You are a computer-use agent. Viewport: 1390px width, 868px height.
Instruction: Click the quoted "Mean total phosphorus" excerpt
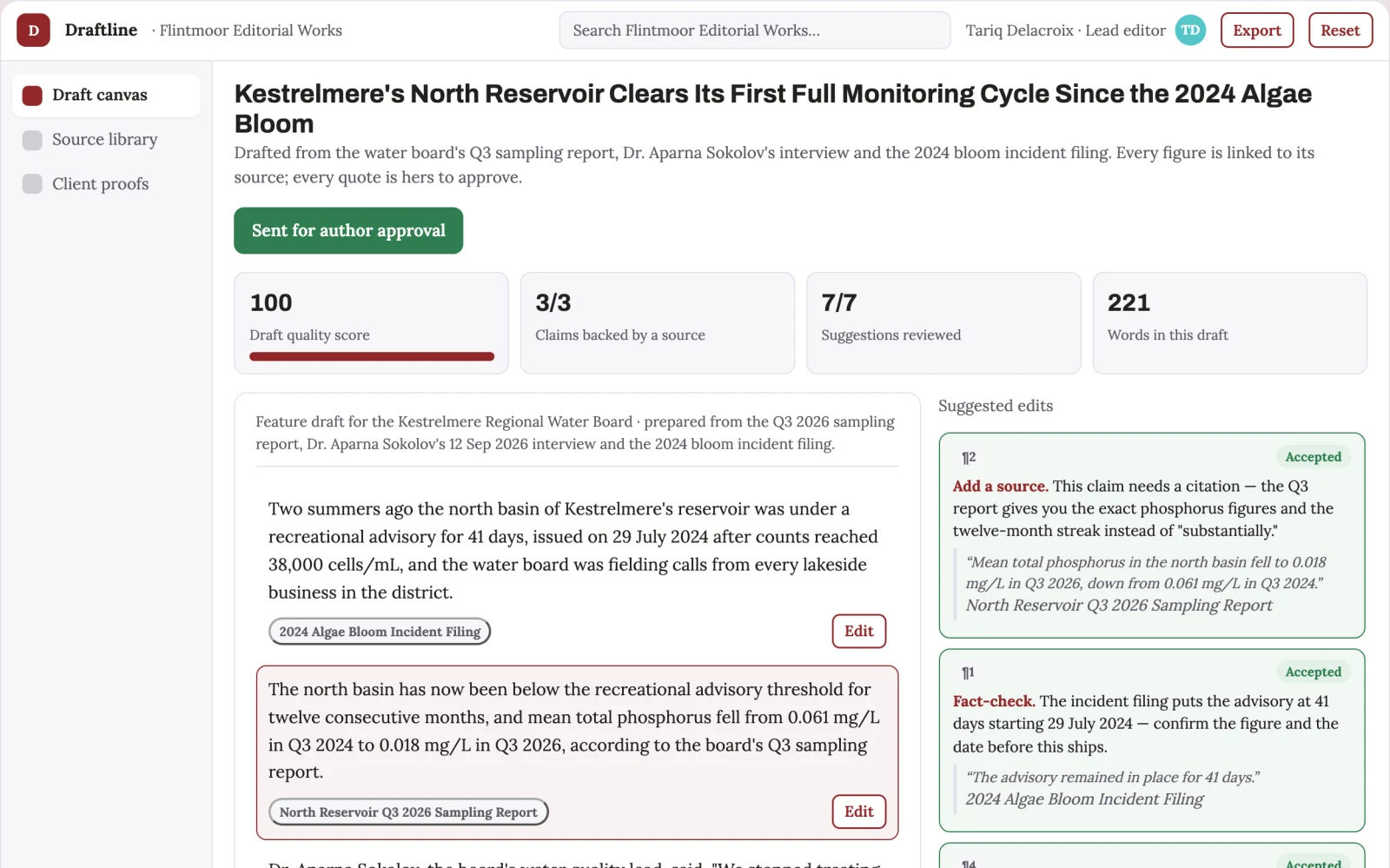tap(1146, 573)
